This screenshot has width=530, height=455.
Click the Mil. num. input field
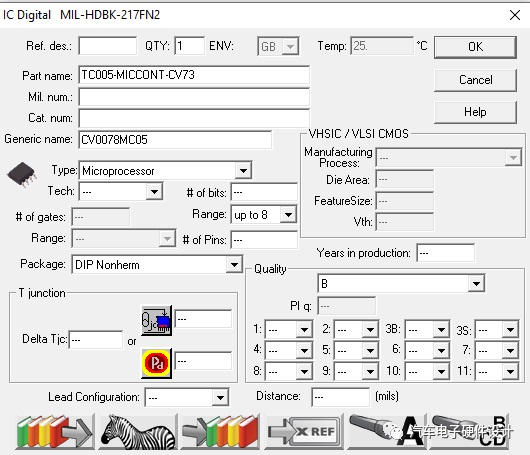[194, 97]
